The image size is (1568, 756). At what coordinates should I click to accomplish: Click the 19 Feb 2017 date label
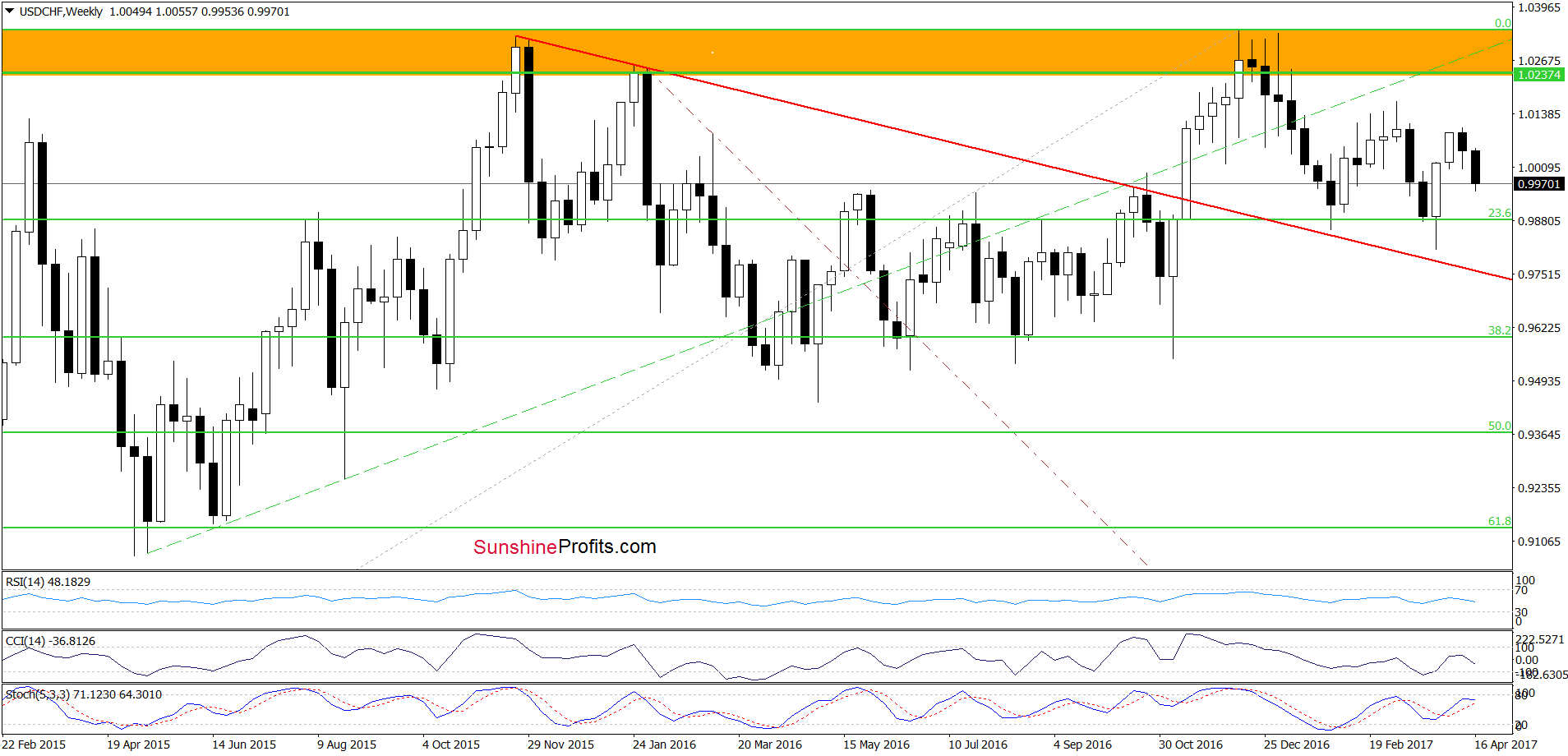[1401, 744]
